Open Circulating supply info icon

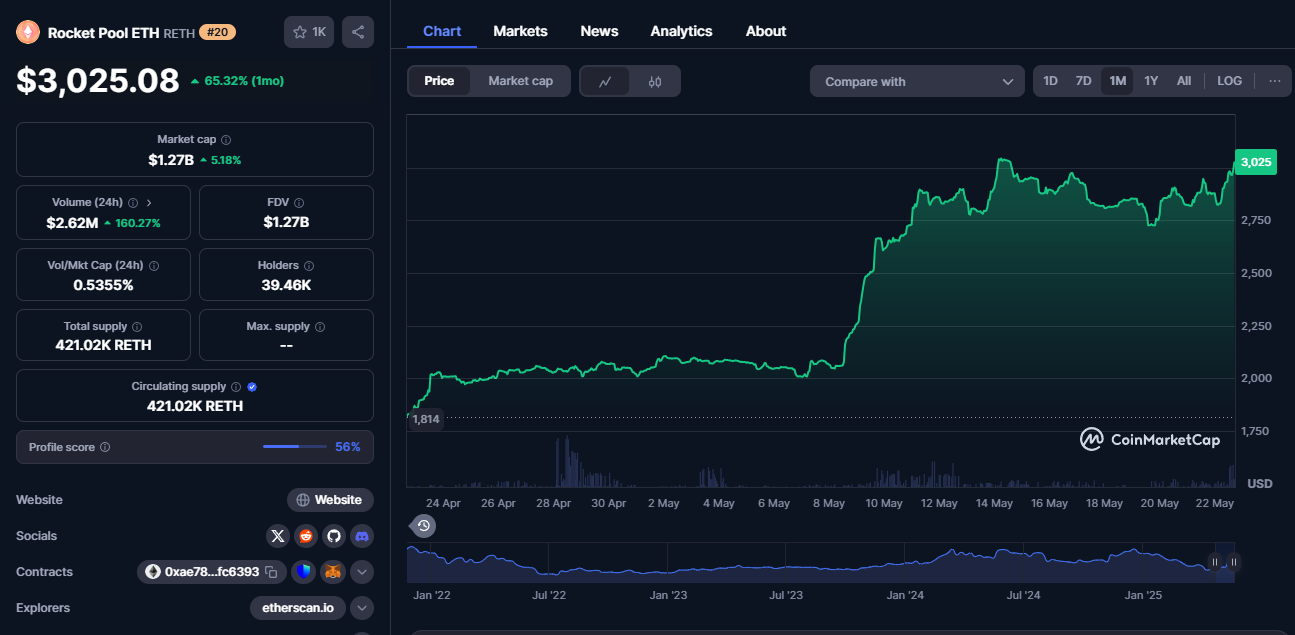pos(236,387)
